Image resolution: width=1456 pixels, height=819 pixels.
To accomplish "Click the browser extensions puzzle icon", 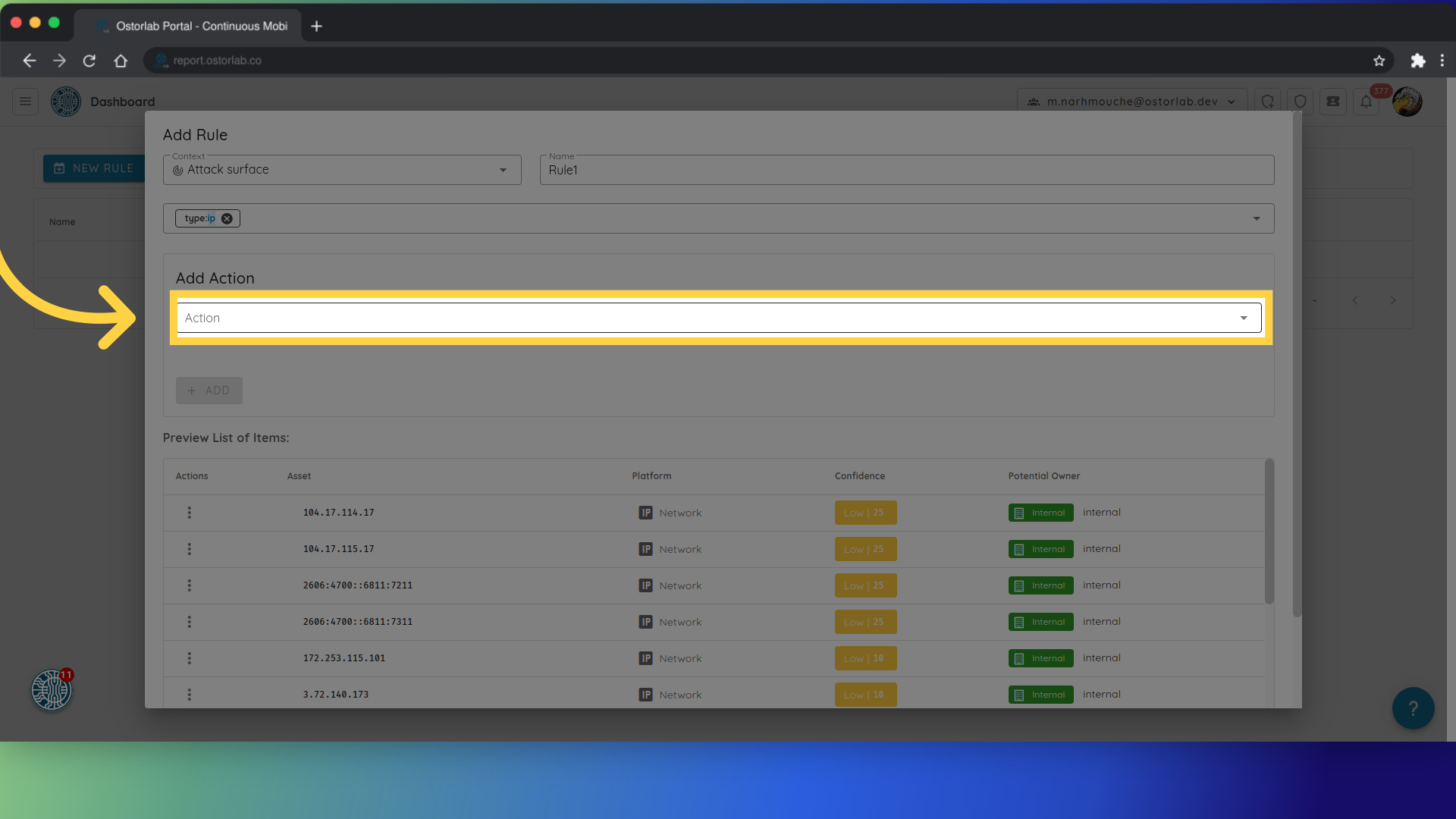I will (1417, 61).
